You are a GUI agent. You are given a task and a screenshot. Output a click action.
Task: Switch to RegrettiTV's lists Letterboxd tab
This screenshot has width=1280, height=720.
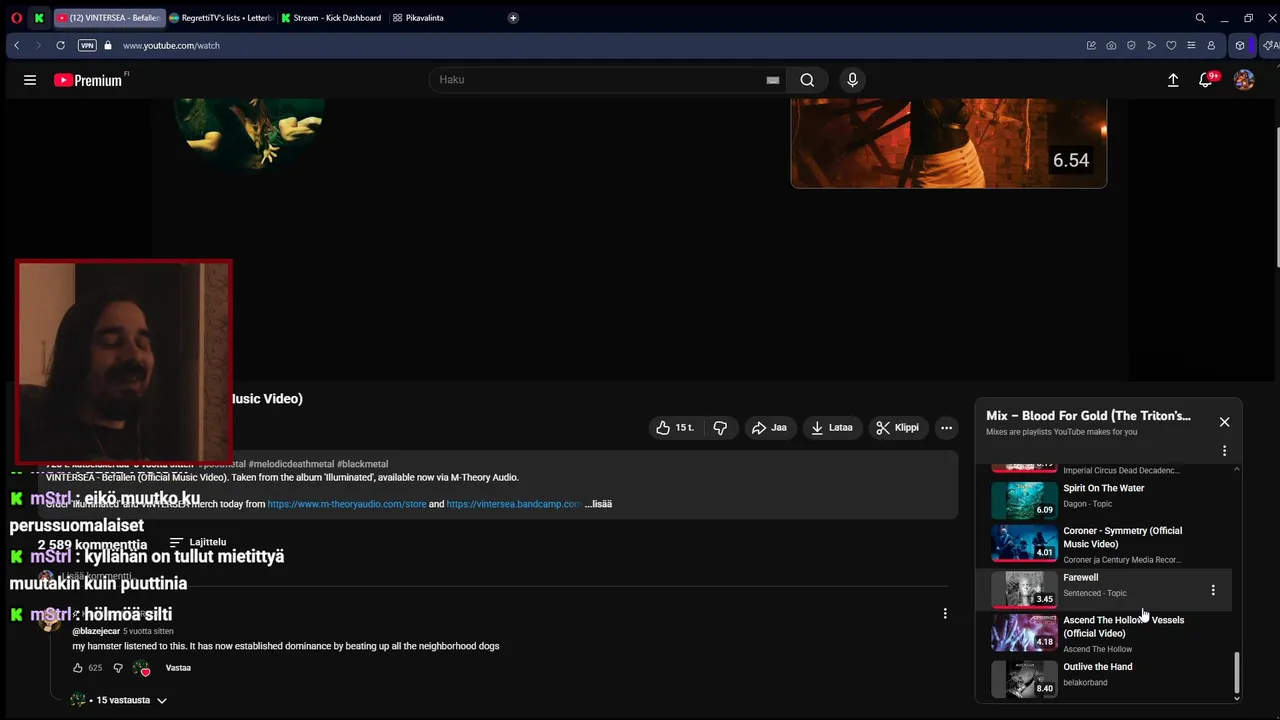[x=221, y=18]
